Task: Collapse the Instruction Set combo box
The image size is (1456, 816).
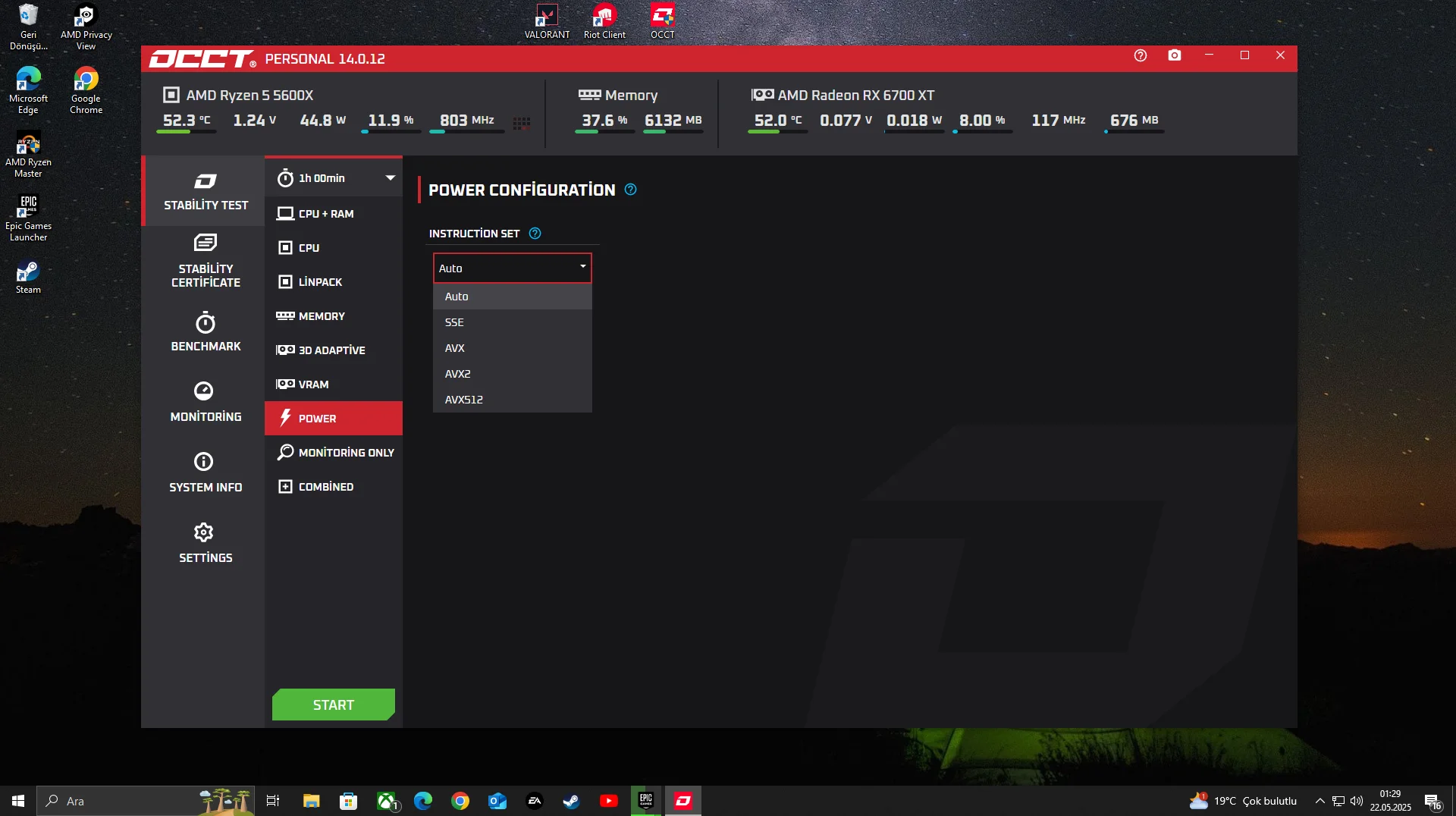Action: [x=513, y=268]
